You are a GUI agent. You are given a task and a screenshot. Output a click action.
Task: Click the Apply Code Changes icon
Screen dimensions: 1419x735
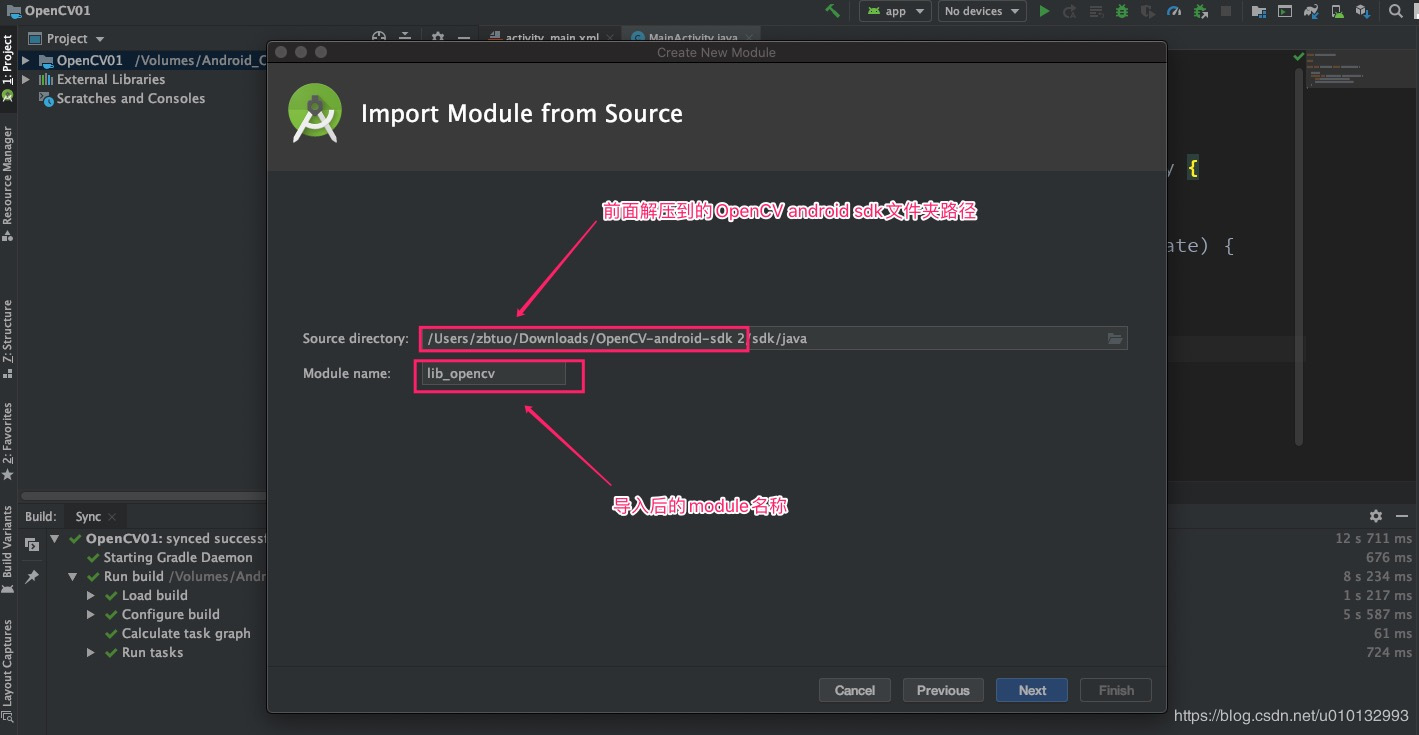tap(1096, 11)
